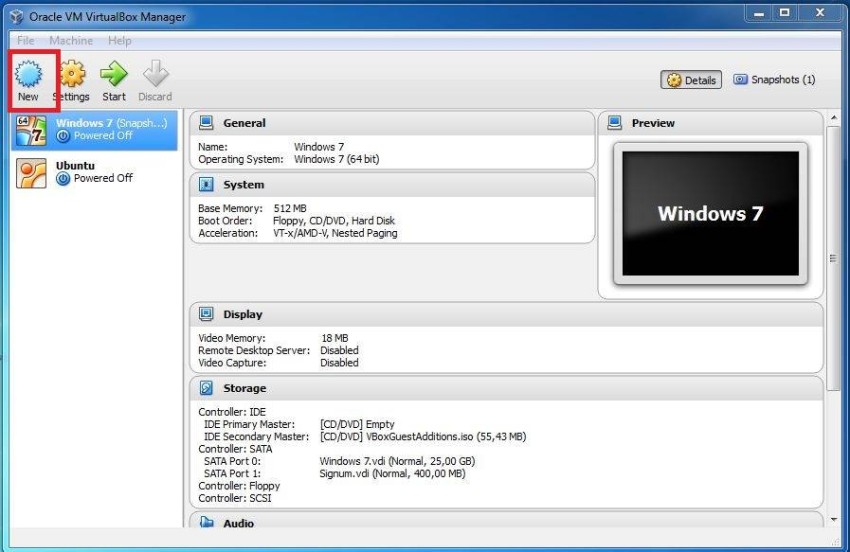Click the New virtual machine icon

[28, 74]
